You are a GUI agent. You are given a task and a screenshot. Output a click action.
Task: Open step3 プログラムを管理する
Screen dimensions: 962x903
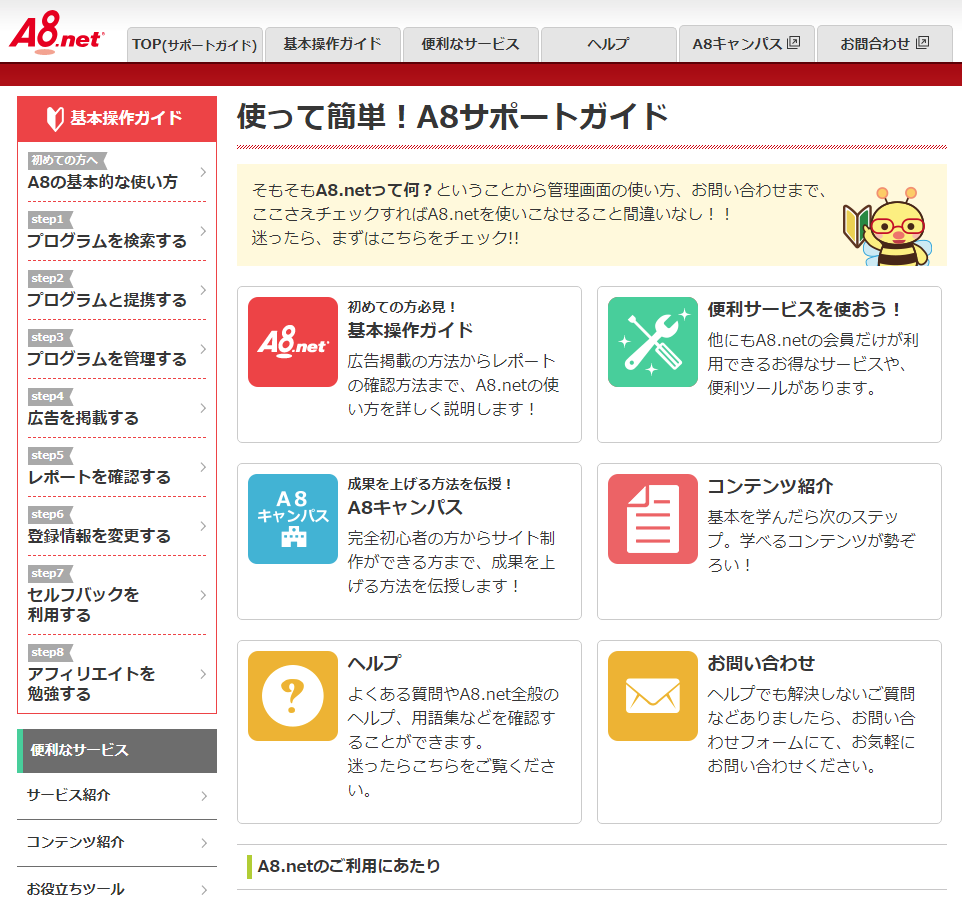point(117,349)
